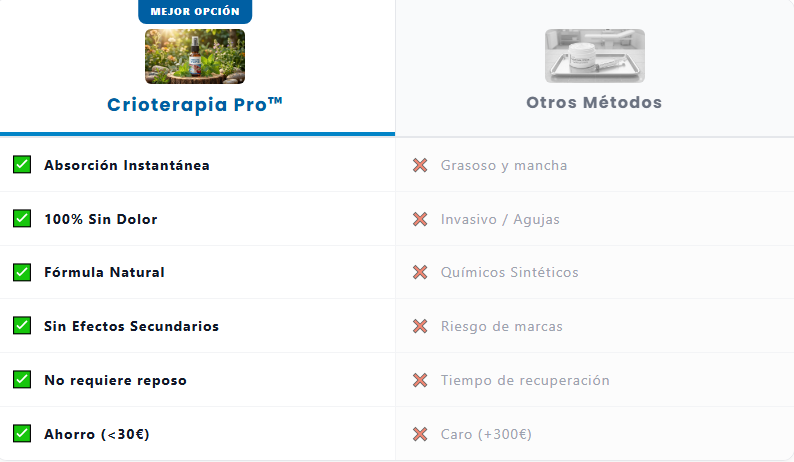Click the red X beside Grasoso y mancha

click(x=420, y=165)
